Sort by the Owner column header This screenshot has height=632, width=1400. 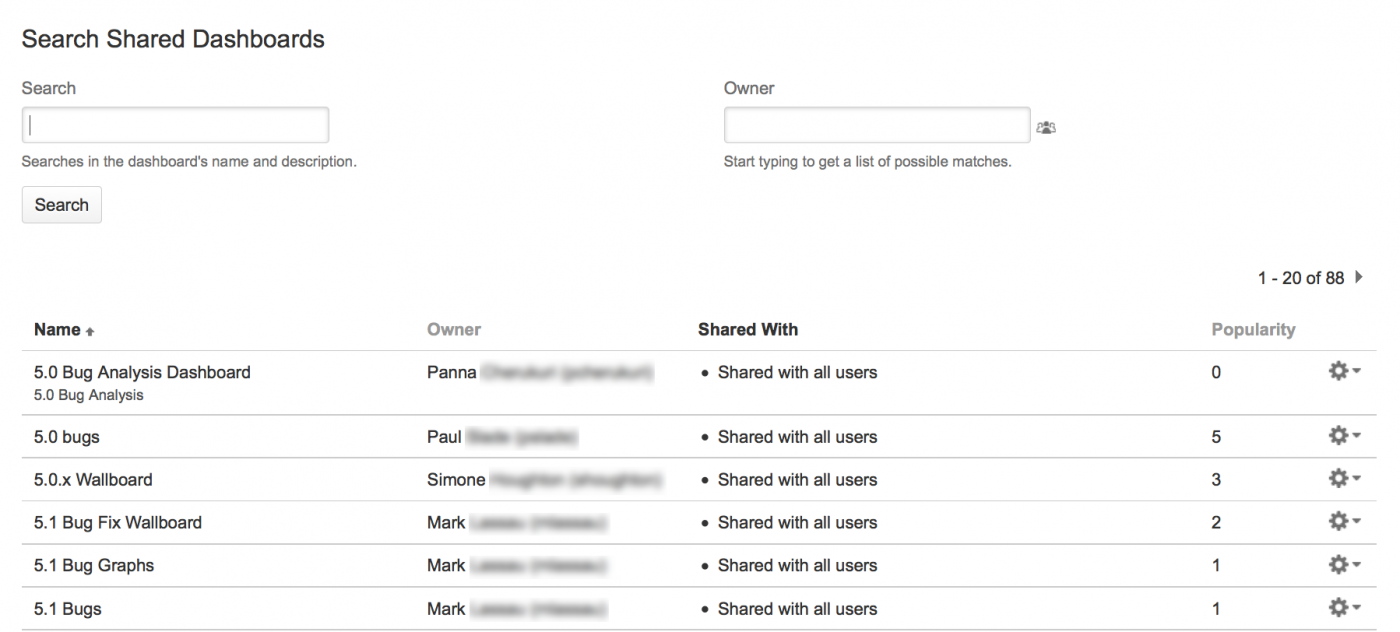[454, 329]
